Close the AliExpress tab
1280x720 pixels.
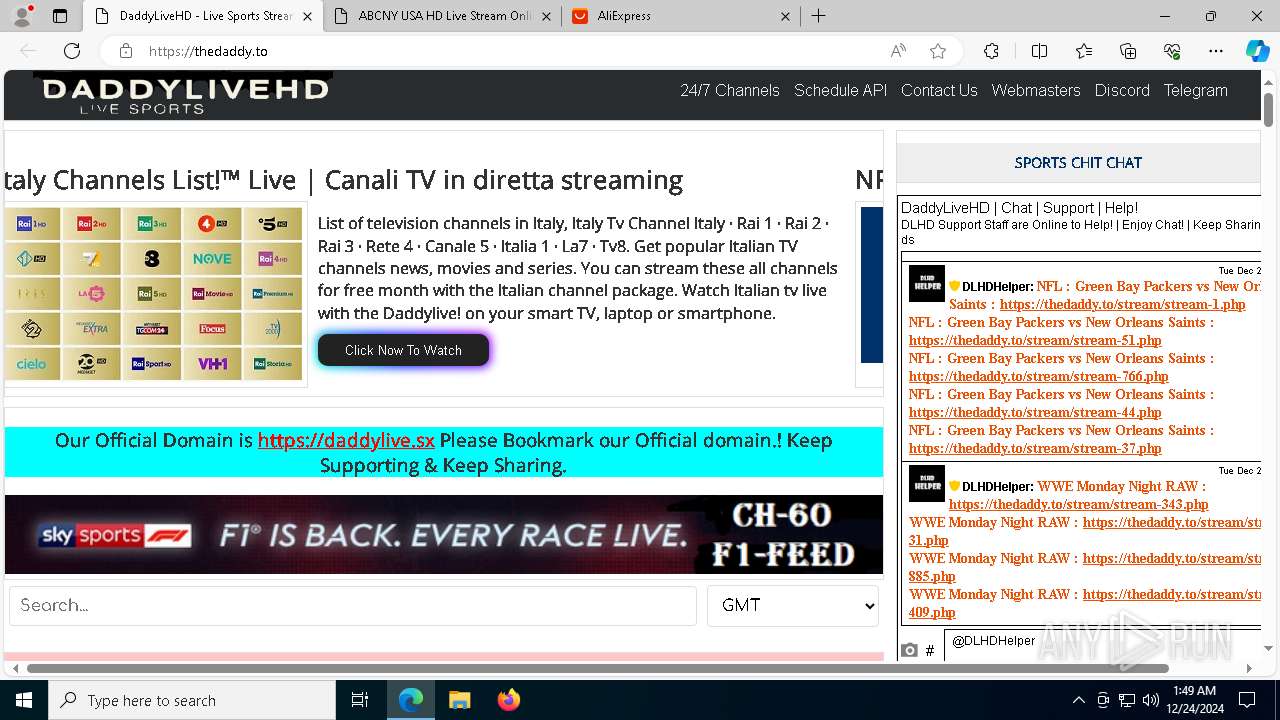tap(785, 16)
